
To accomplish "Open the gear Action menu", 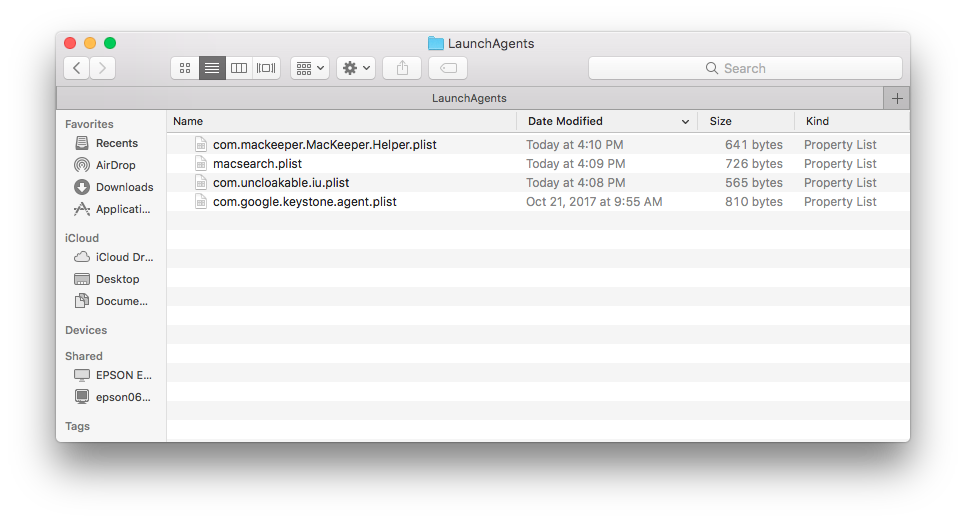I will 356,68.
